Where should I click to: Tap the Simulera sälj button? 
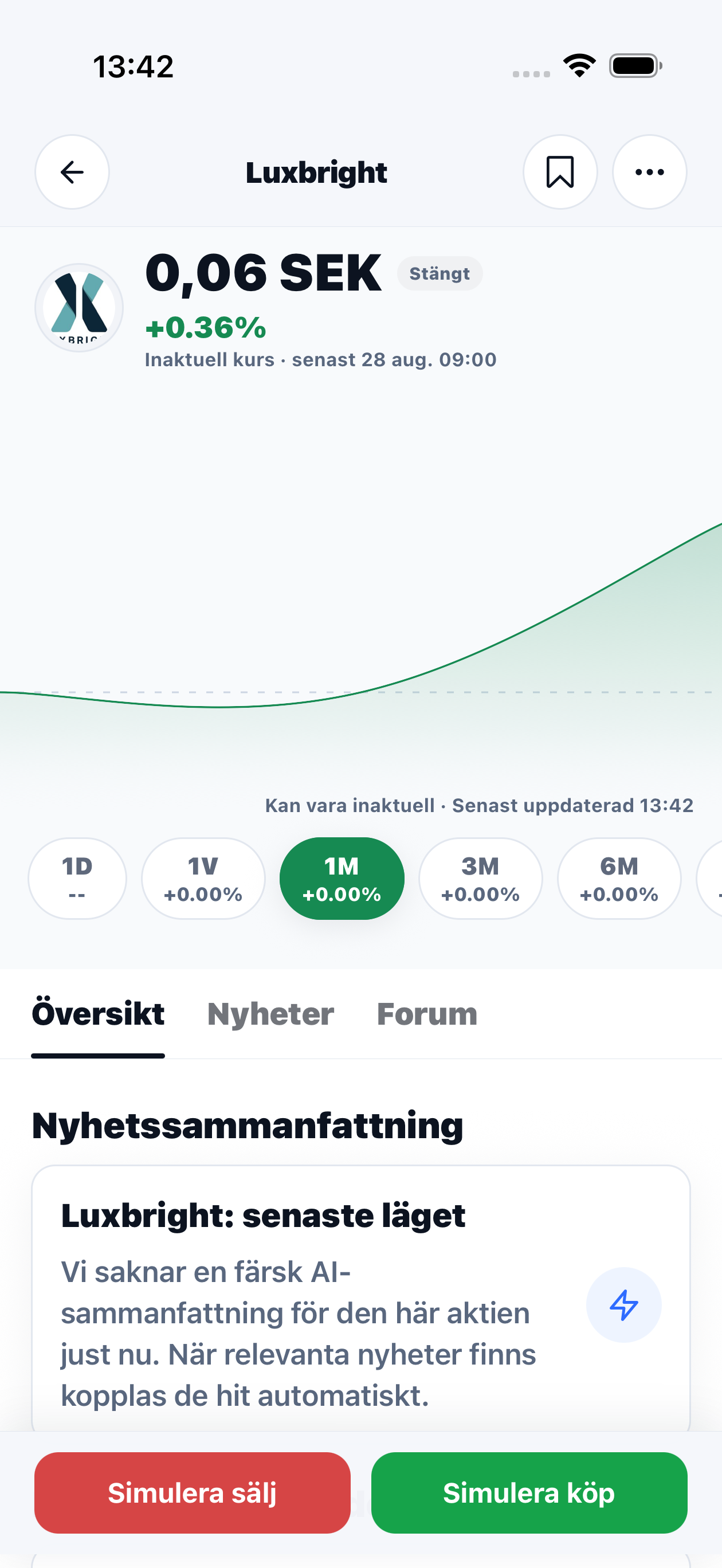click(x=193, y=1492)
